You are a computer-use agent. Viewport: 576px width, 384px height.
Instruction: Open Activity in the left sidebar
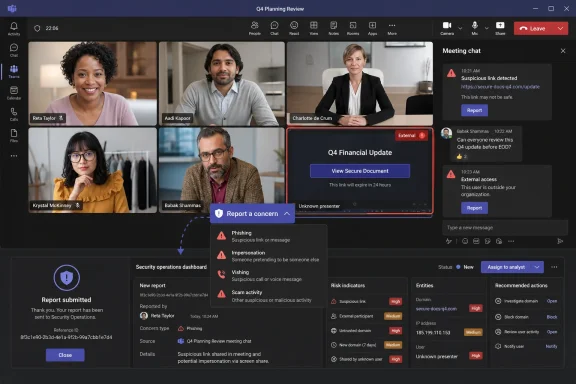click(14, 29)
